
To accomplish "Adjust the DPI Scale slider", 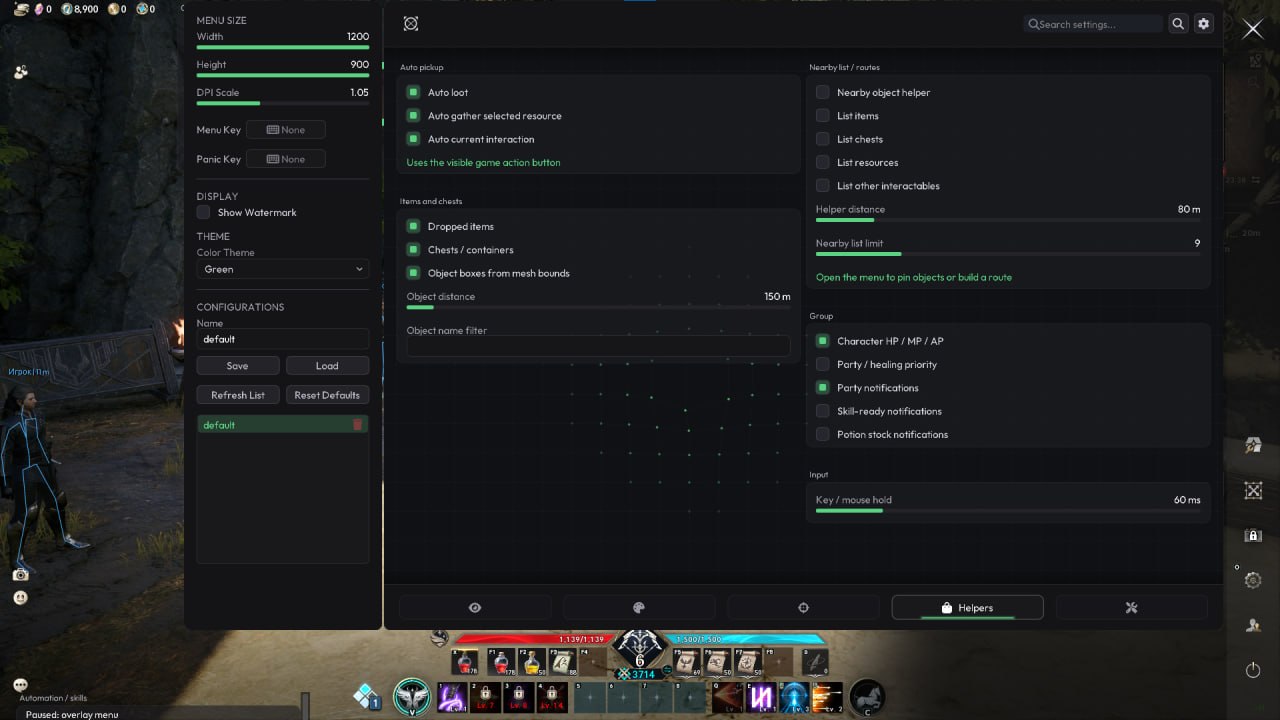I will tap(283, 103).
